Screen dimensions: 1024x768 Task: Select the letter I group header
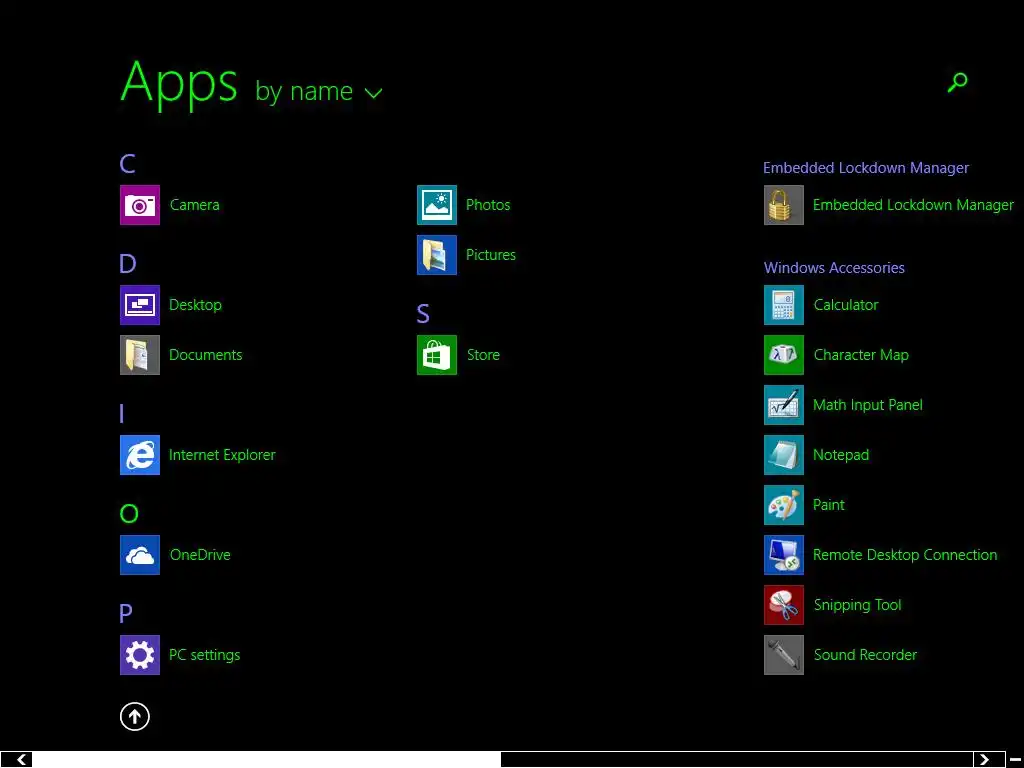pyautogui.click(x=121, y=413)
